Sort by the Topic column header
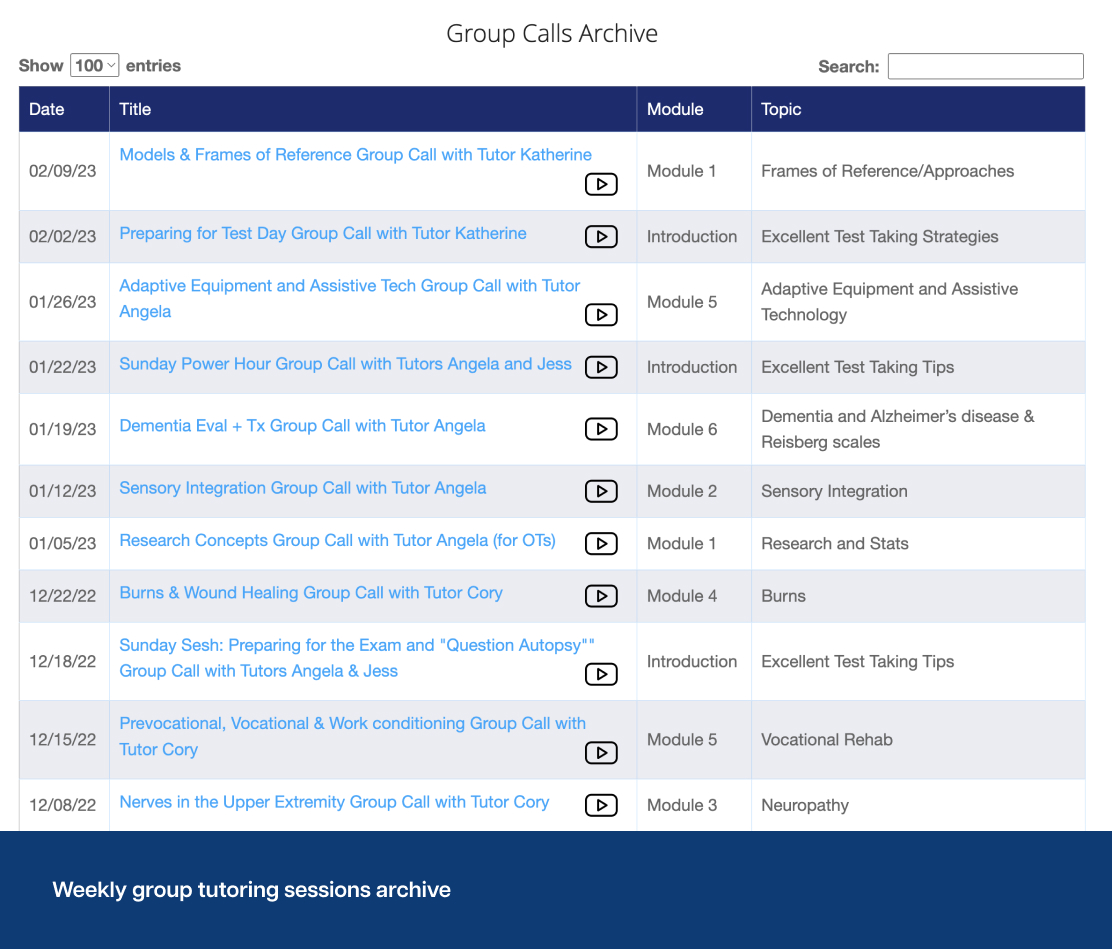Screen dimensions: 1112x949 pyautogui.click(x=781, y=109)
